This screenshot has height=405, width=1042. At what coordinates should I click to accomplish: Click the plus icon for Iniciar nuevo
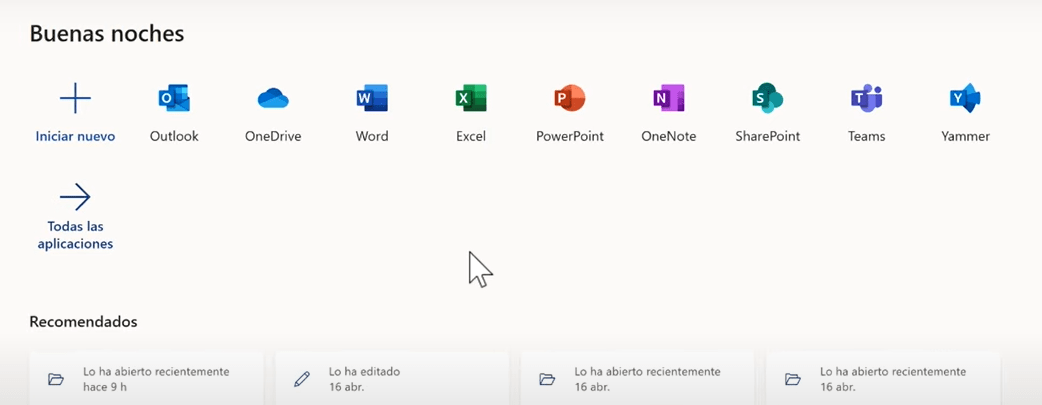pyautogui.click(x=75, y=98)
